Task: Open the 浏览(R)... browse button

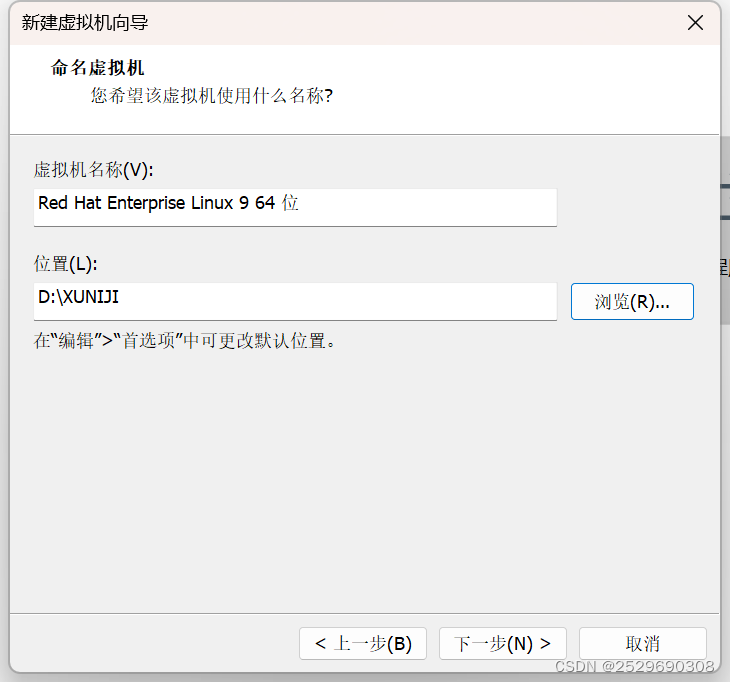Action: [x=632, y=301]
